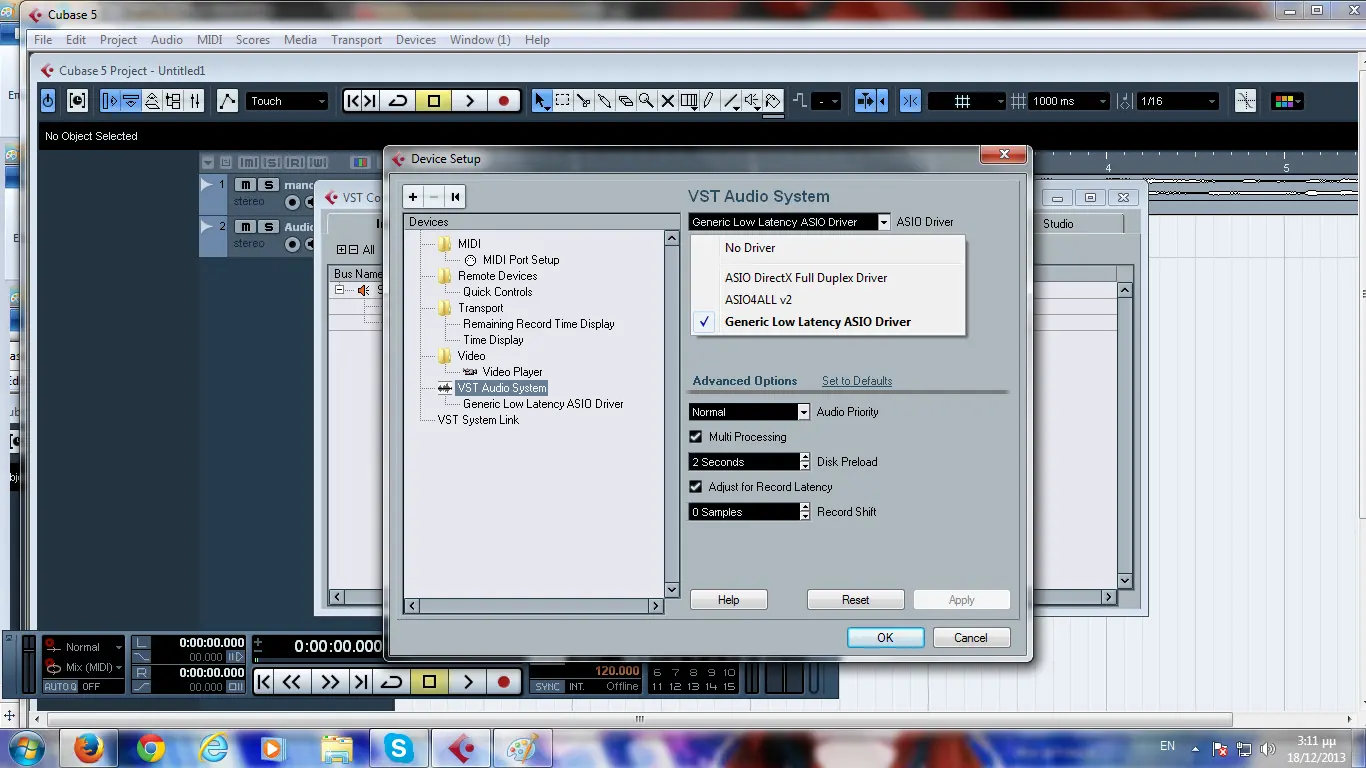Image resolution: width=1366 pixels, height=768 pixels.
Task: Click Record in the transport panel
Action: pos(504,682)
